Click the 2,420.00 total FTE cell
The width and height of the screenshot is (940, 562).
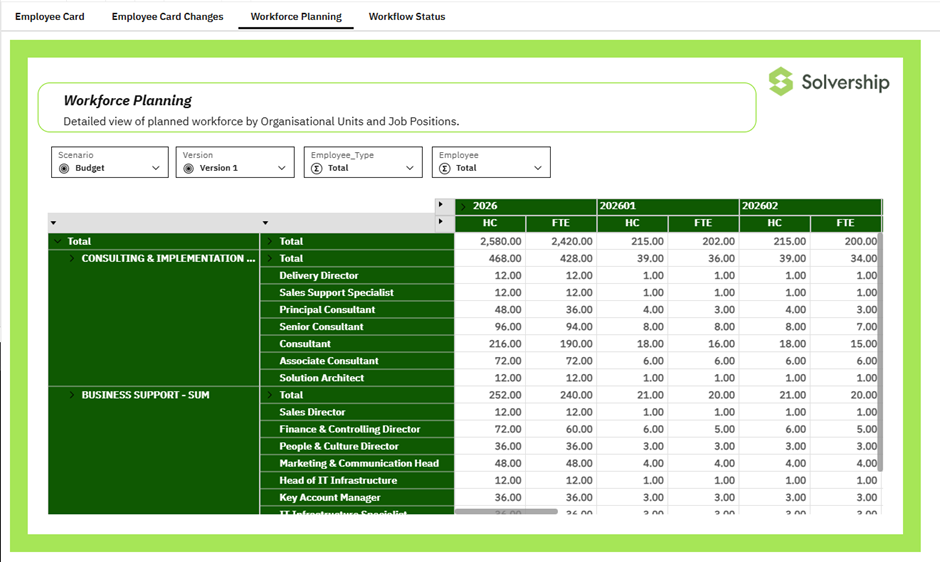561,241
